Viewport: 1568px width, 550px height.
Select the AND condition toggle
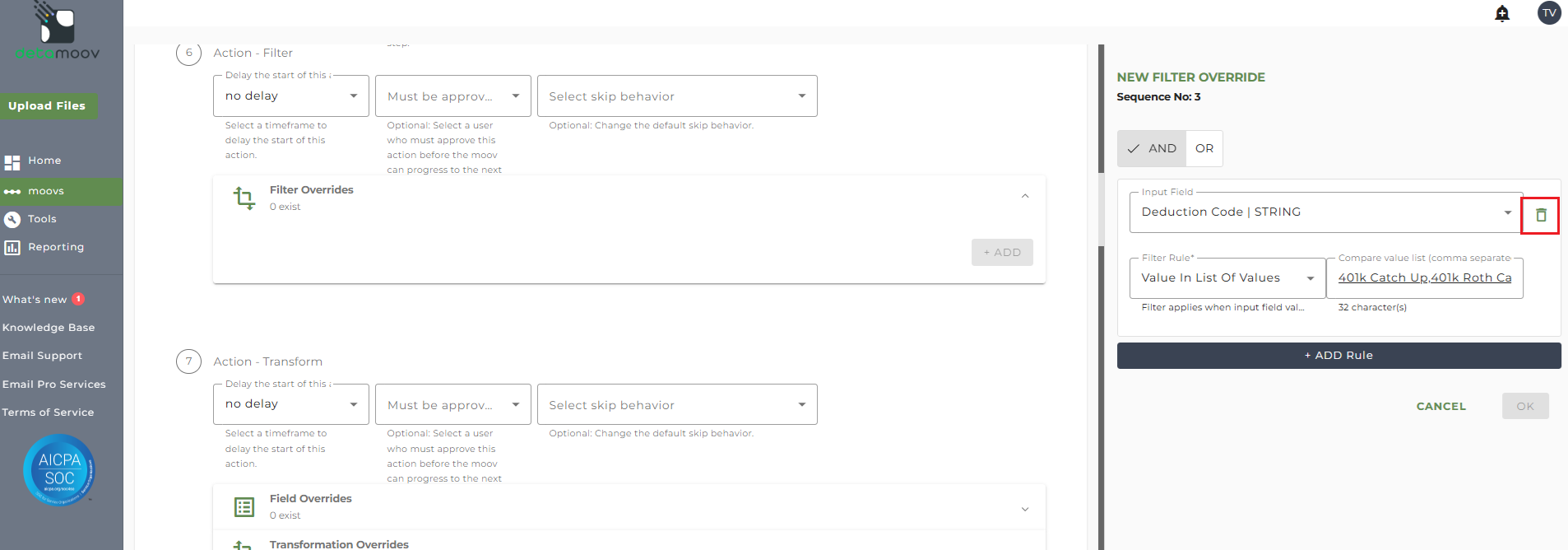tap(1152, 148)
